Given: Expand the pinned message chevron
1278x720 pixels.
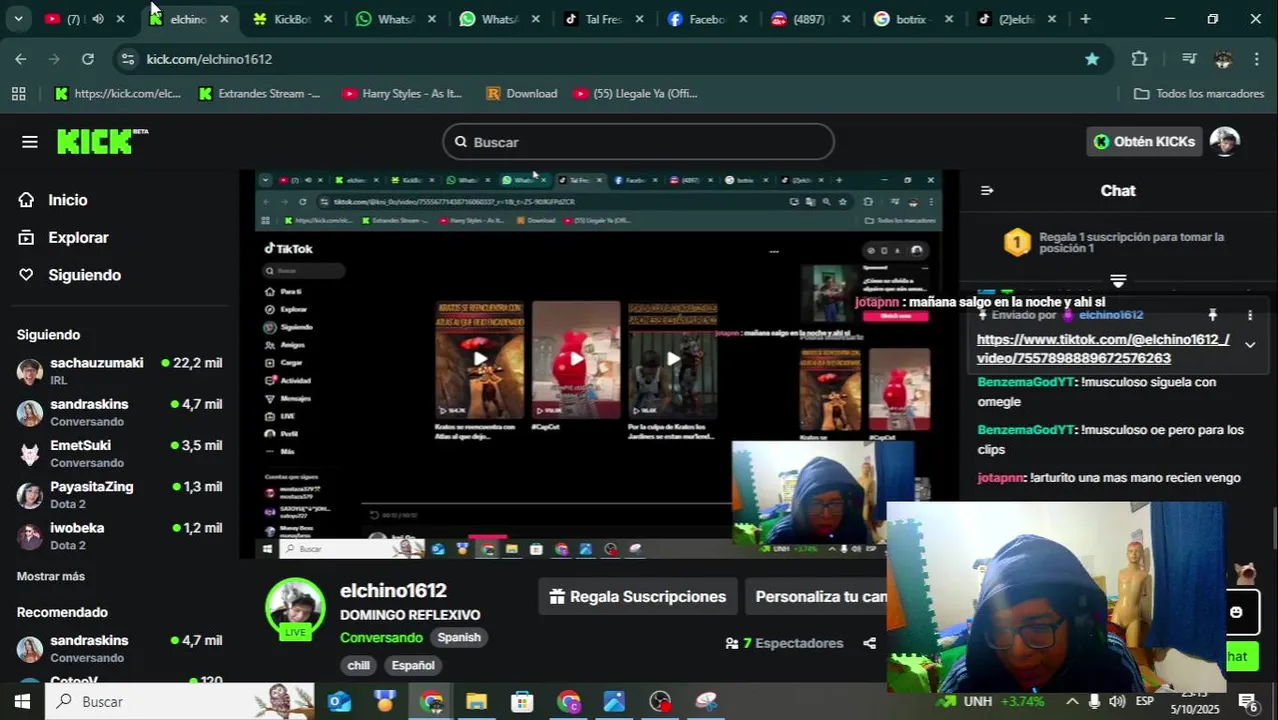Looking at the screenshot, I should pyautogui.click(x=1249, y=345).
